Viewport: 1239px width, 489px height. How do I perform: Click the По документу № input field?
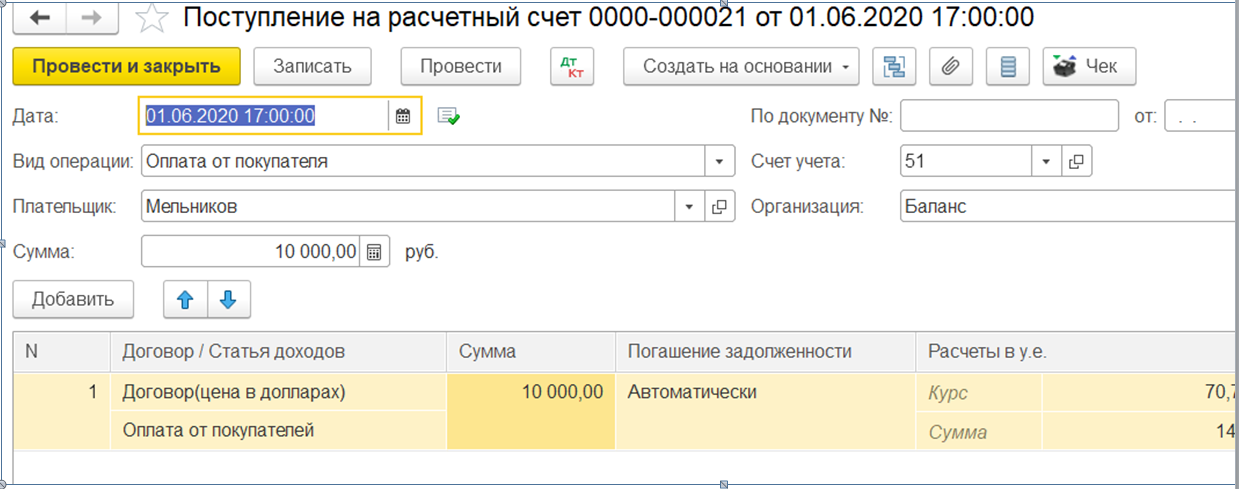click(1008, 116)
